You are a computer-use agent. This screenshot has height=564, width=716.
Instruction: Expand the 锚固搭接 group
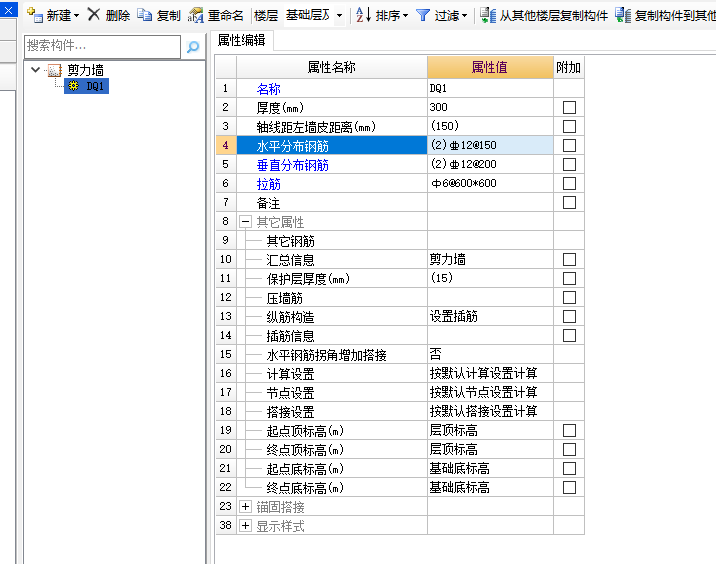[245, 506]
